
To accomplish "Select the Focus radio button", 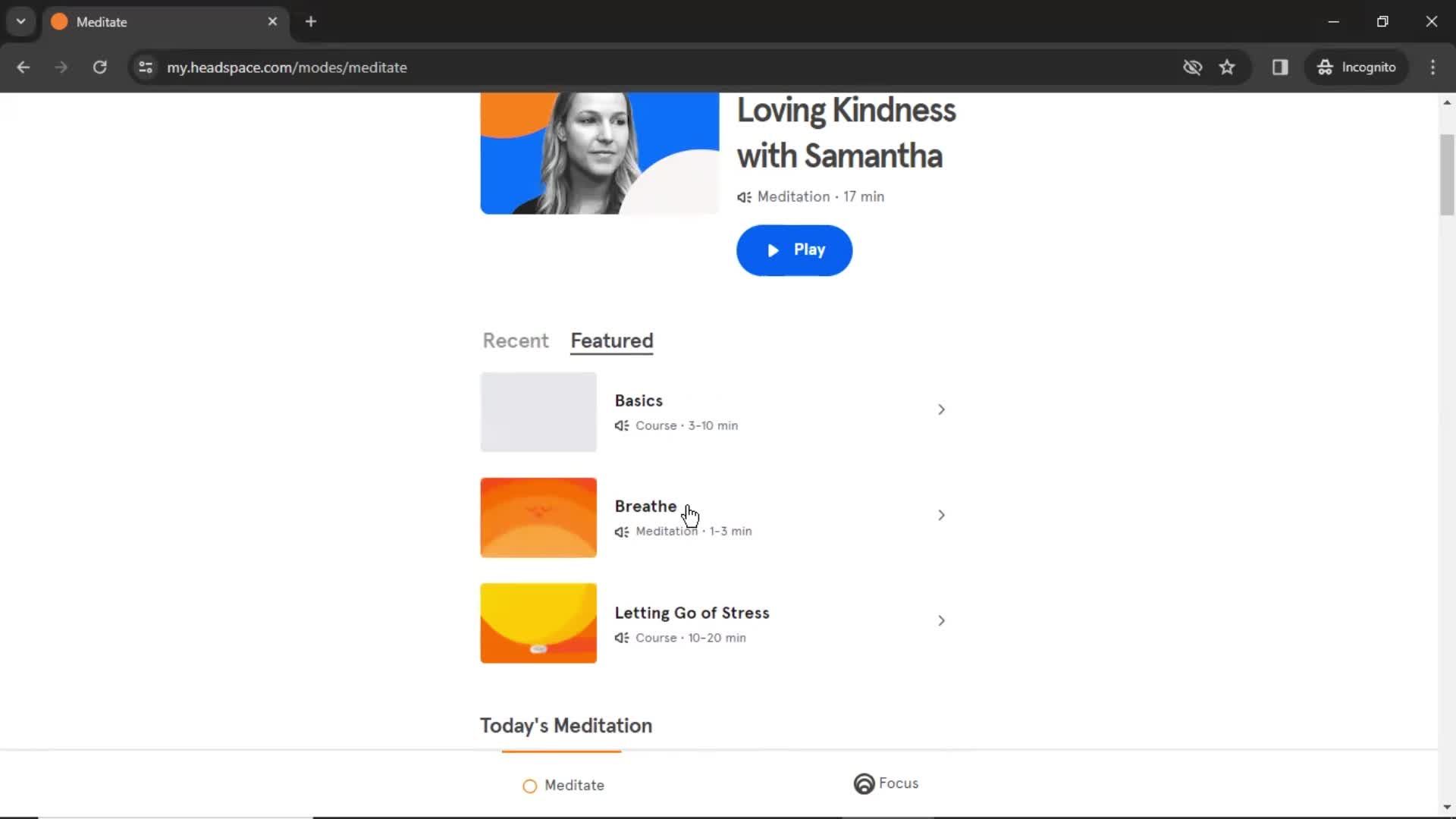I will (864, 783).
